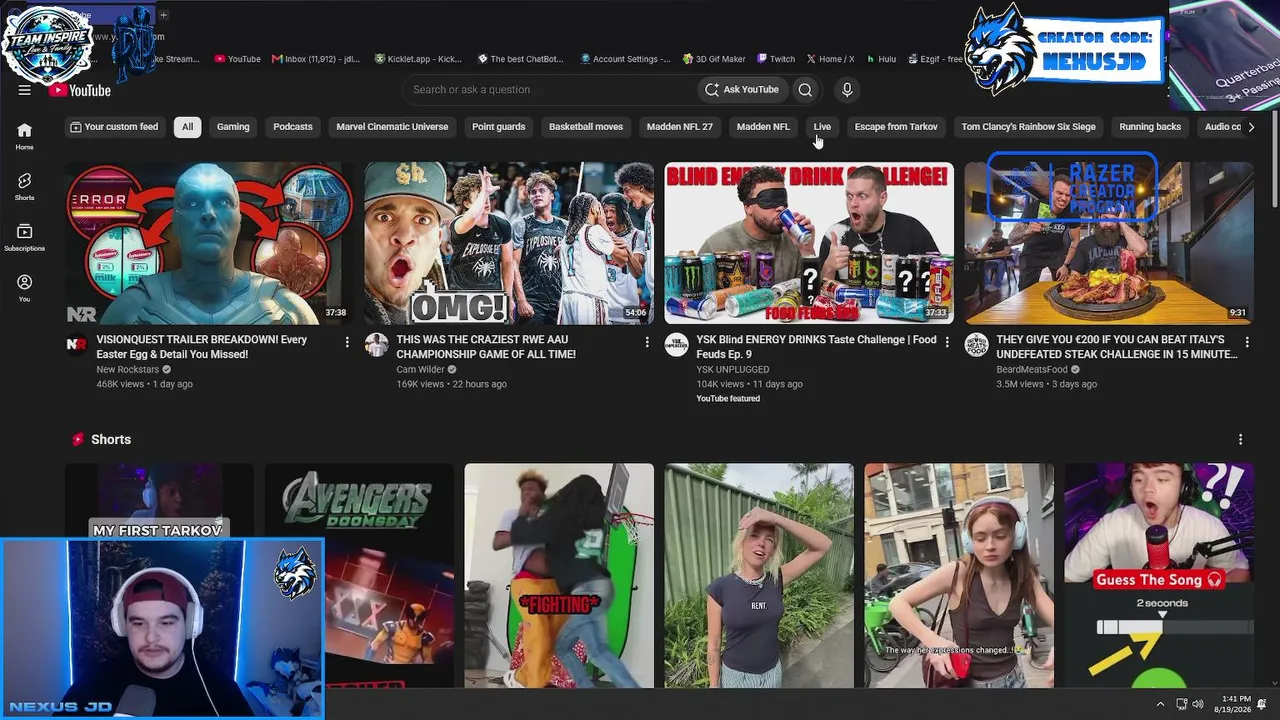Image resolution: width=1280 pixels, height=720 pixels.
Task: Click the Ask YouTube button
Action: click(742, 90)
